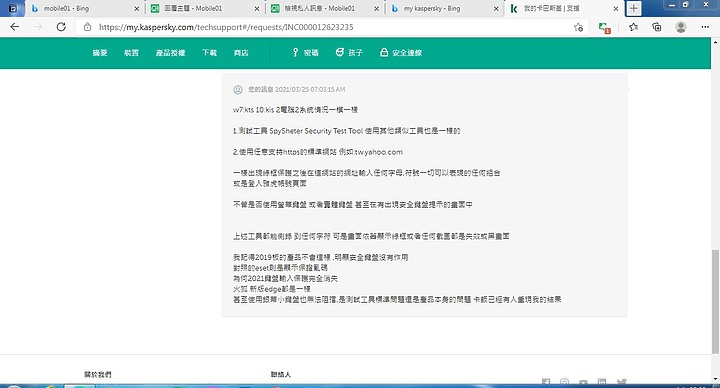Image resolution: width=720 pixels, height=388 pixels.
Task: Open the 密碼 password manager link
Action: point(305,53)
